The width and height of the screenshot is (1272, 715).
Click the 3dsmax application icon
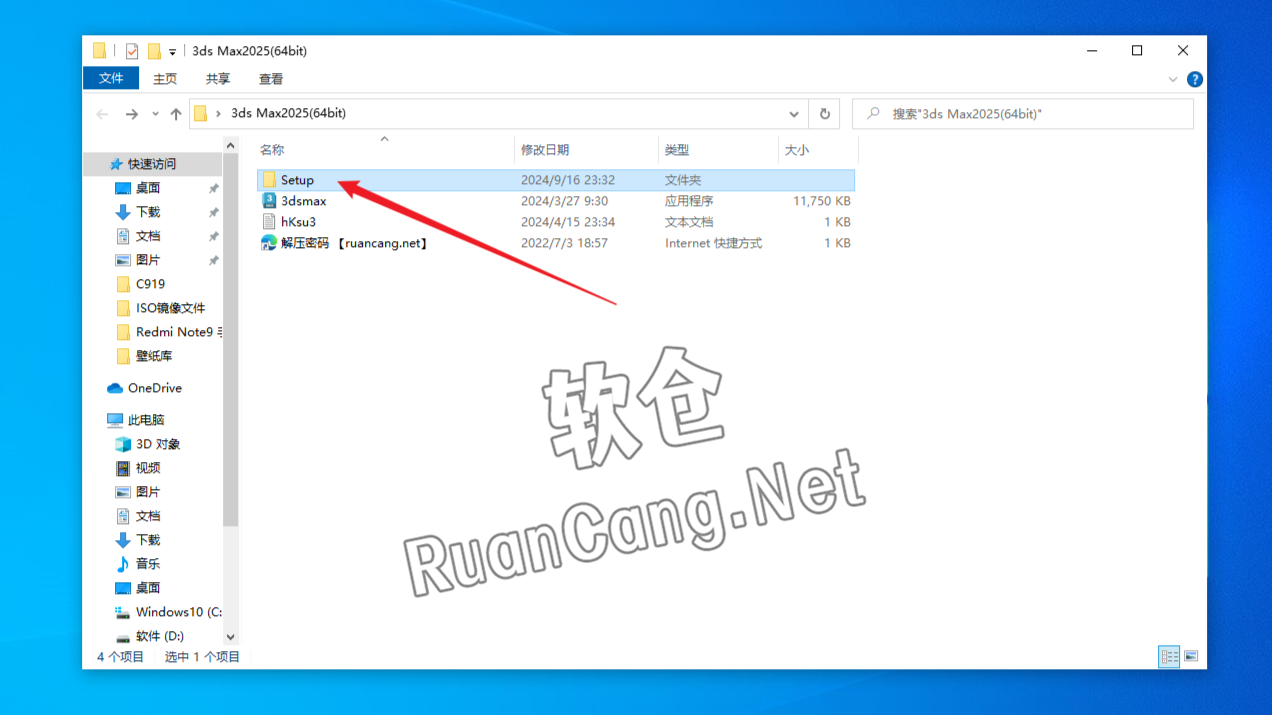(x=269, y=201)
